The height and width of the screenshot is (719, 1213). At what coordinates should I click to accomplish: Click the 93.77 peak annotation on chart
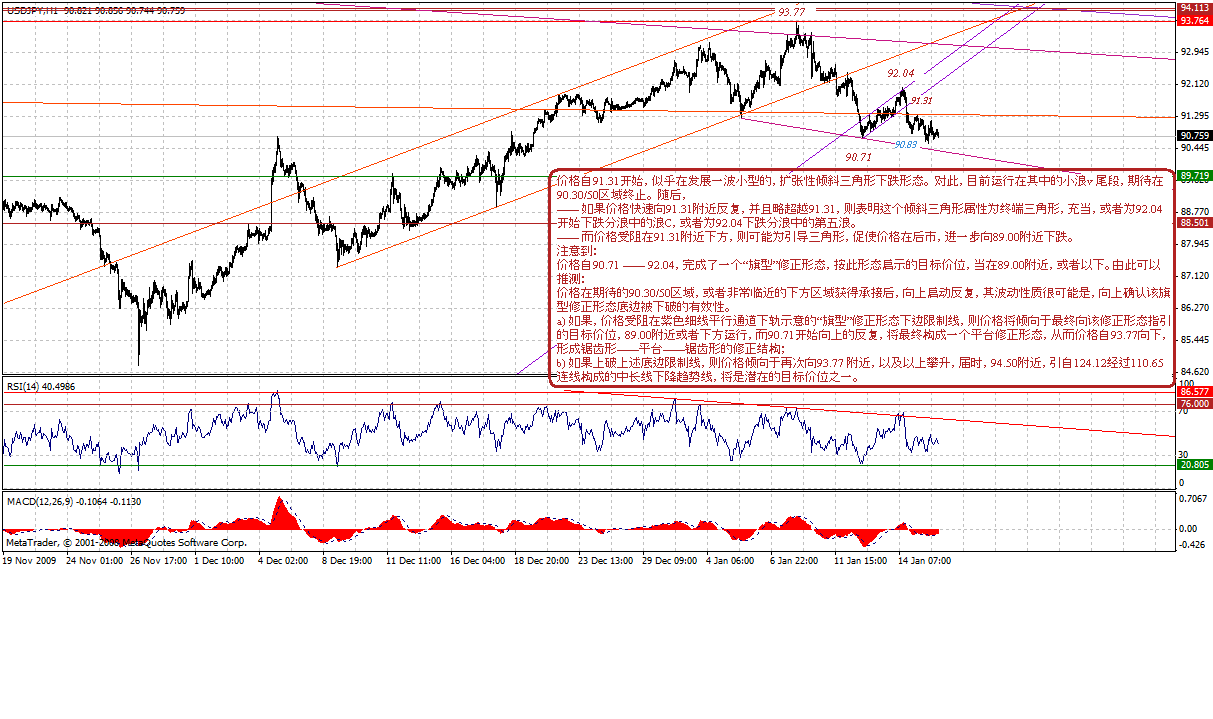tap(791, 12)
